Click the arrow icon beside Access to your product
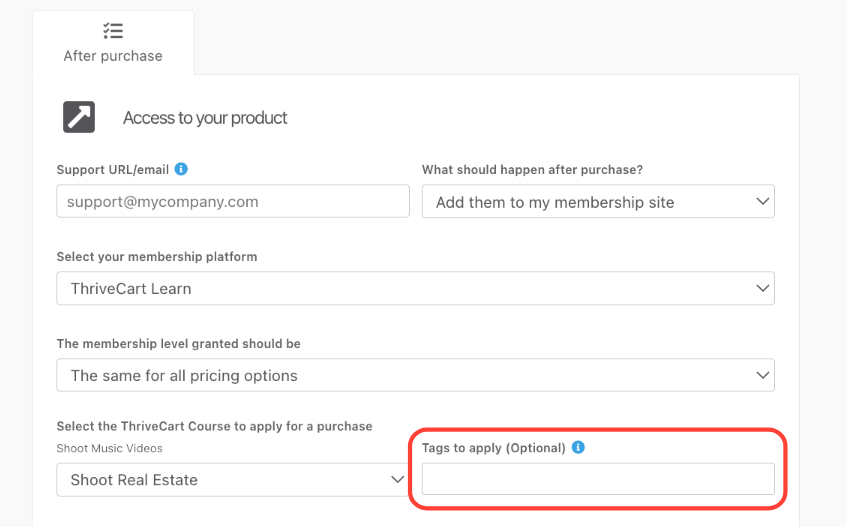Viewport: 846px width, 527px height. [79, 117]
